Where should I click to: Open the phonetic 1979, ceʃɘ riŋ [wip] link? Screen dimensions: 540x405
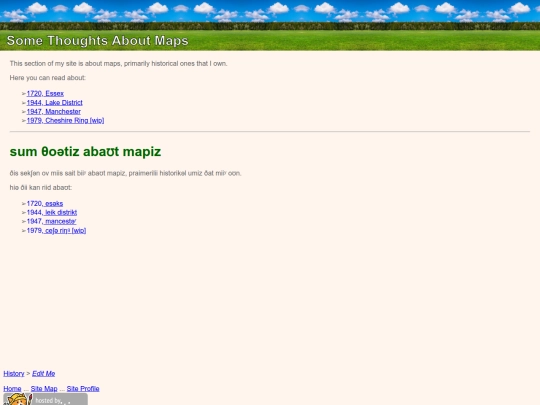56,230
